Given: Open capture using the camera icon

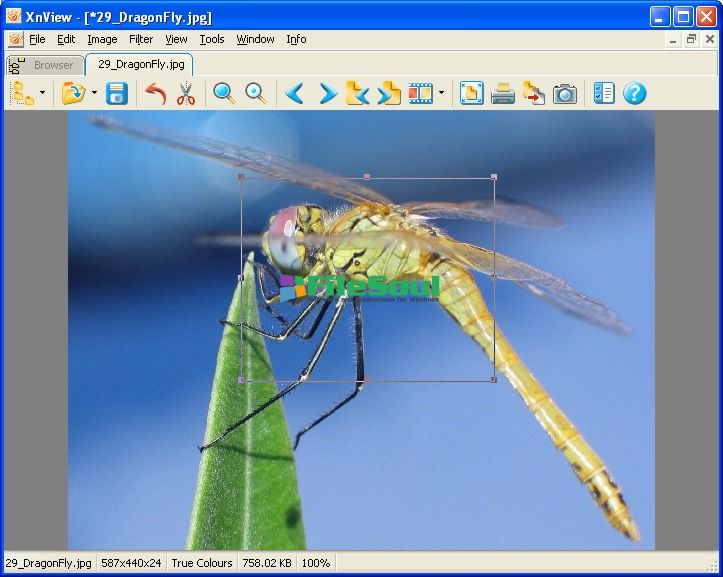Looking at the screenshot, I should [x=565, y=94].
